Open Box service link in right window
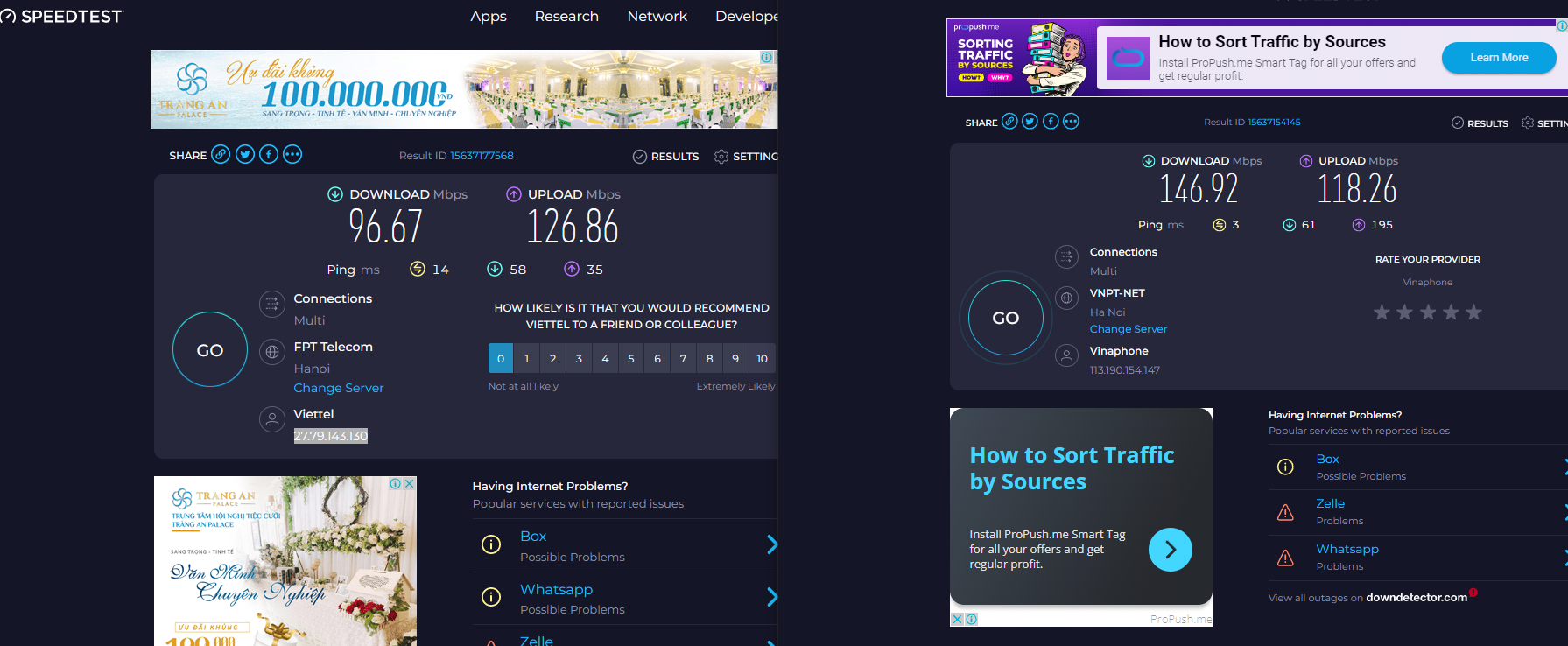Image resolution: width=1568 pixels, height=646 pixels. click(x=1327, y=459)
